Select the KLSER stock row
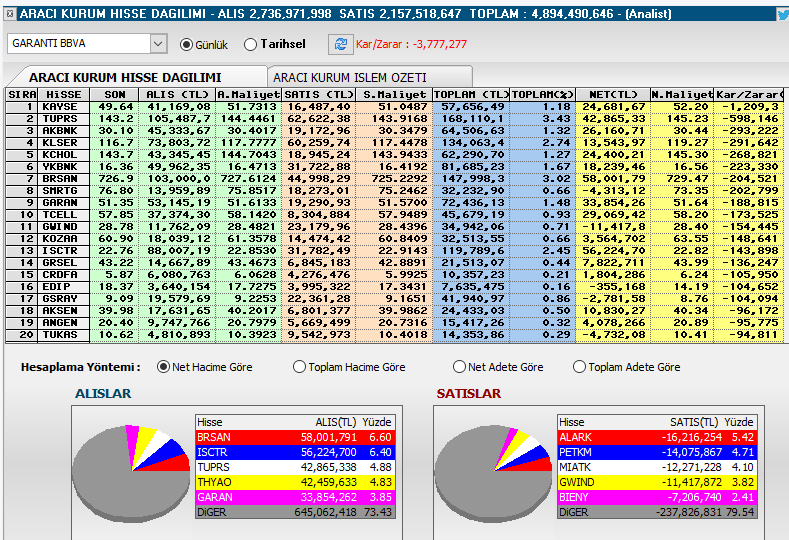The height and width of the screenshot is (540, 789). pyautogui.click(x=395, y=143)
